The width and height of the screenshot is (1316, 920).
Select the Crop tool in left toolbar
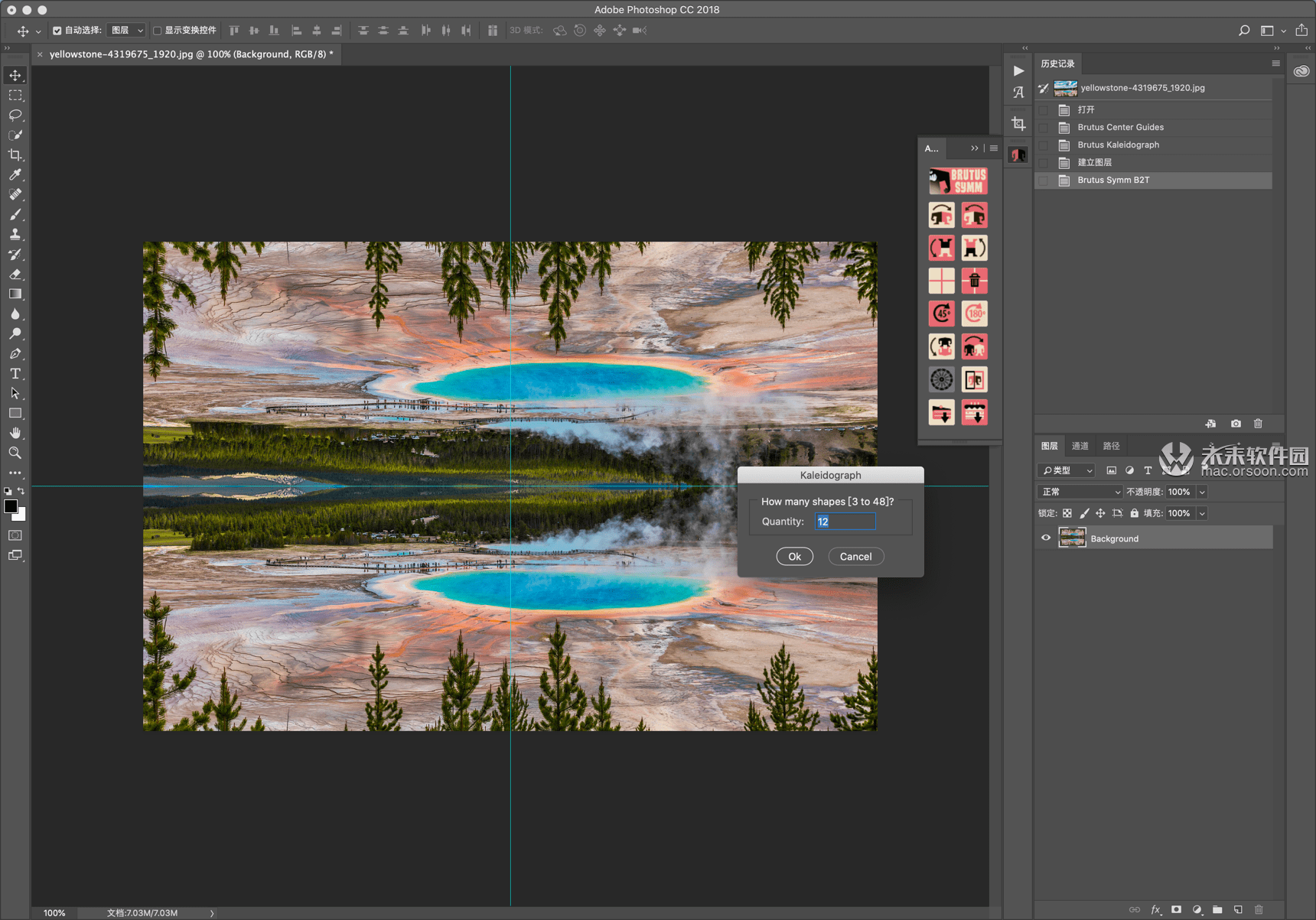tap(15, 154)
